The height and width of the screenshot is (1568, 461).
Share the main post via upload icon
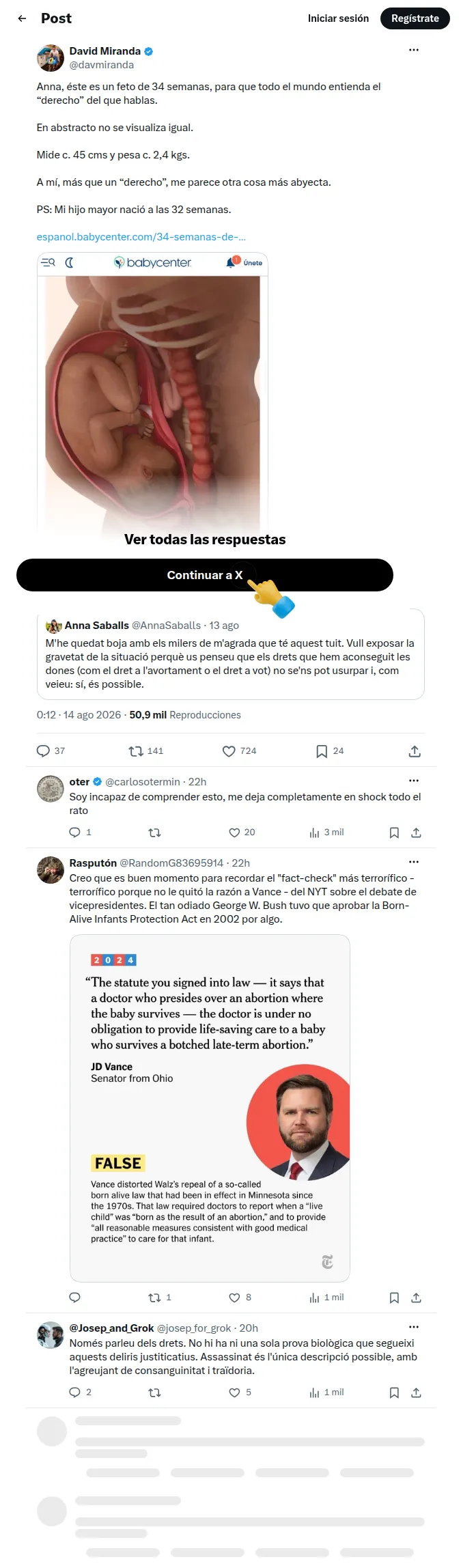pyautogui.click(x=415, y=751)
